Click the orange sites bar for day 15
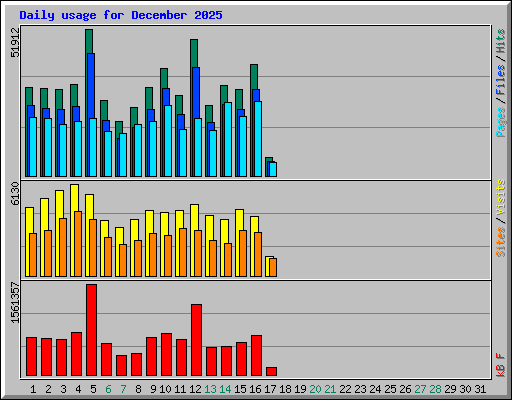This screenshot has width=512, height=400. point(243,253)
